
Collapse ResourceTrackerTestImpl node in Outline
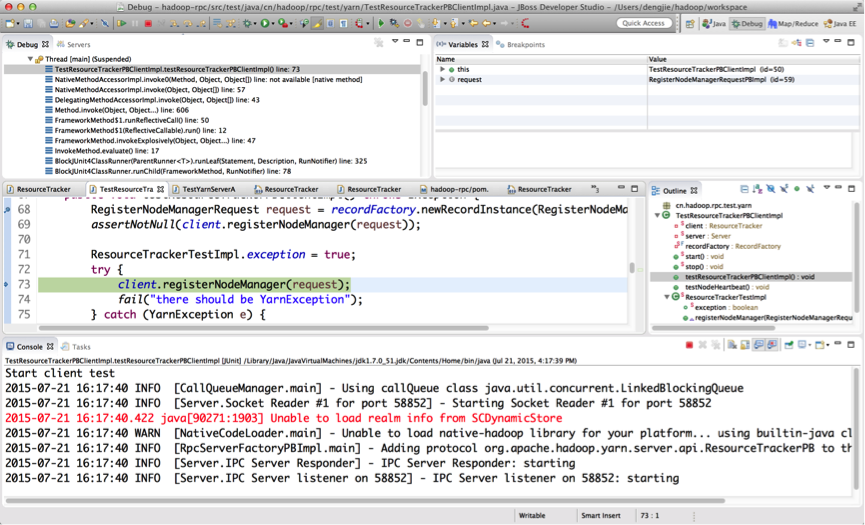[x=667, y=297]
